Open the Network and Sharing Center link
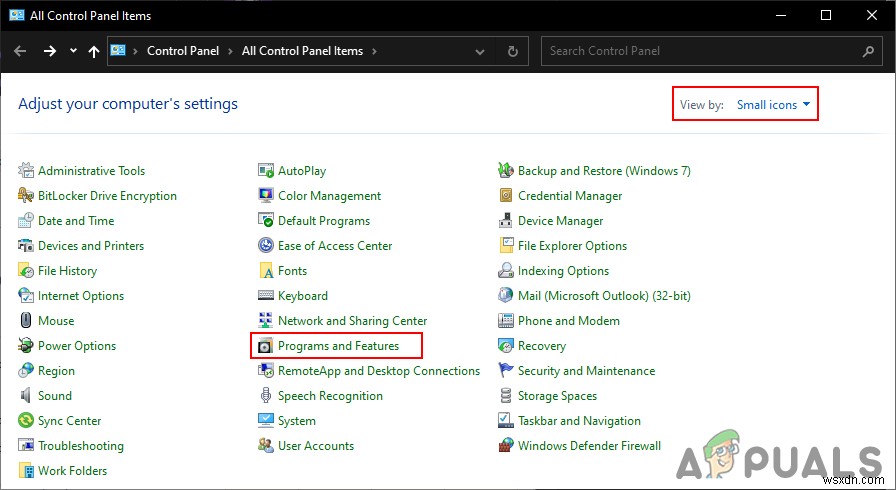The width and height of the screenshot is (896, 490). (352, 321)
